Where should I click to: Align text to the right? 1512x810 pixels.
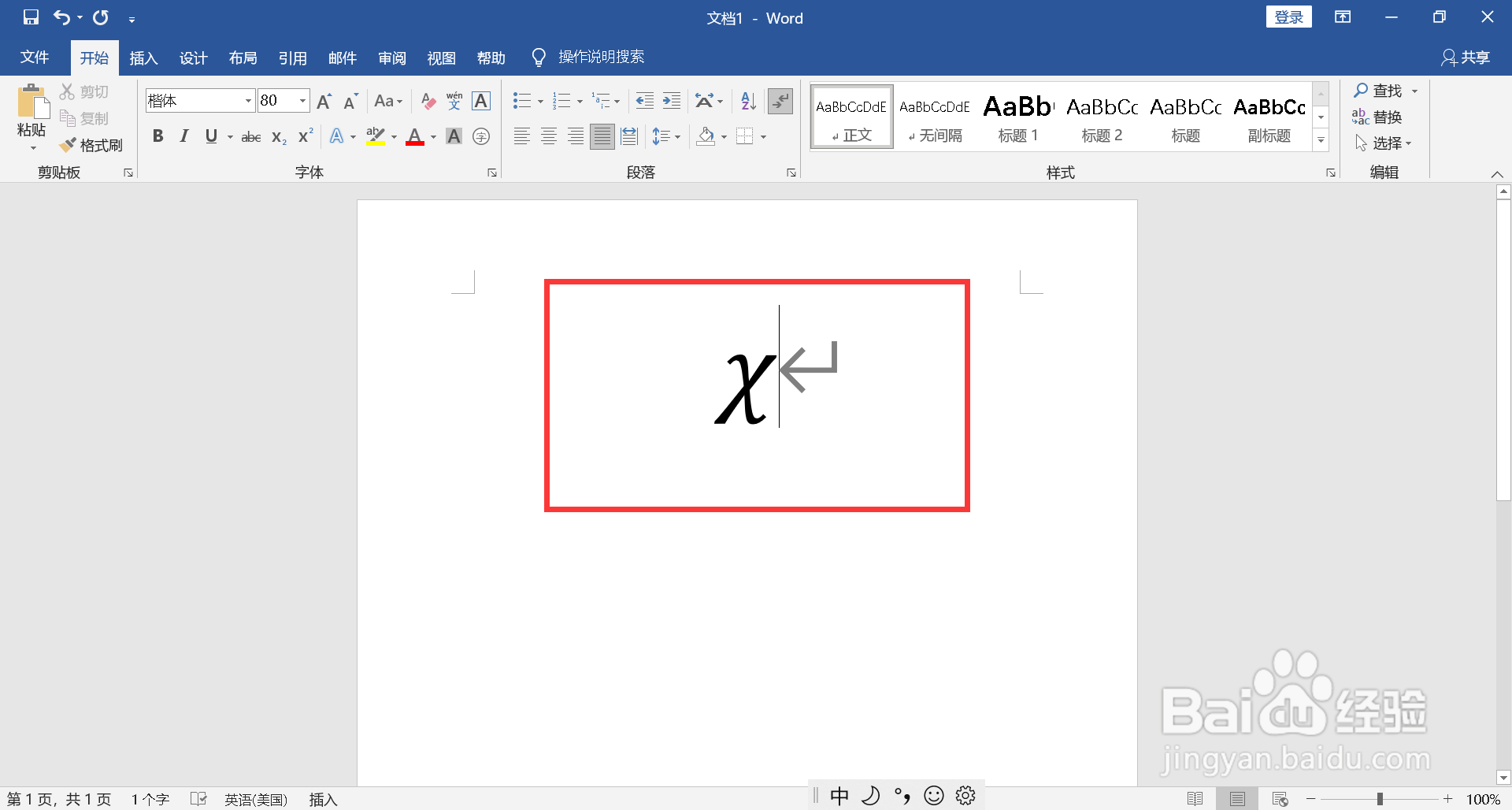(576, 136)
